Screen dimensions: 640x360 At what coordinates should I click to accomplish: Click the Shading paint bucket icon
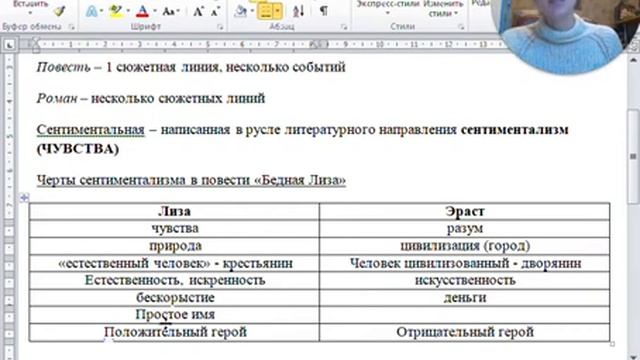click(x=240, y=11)
